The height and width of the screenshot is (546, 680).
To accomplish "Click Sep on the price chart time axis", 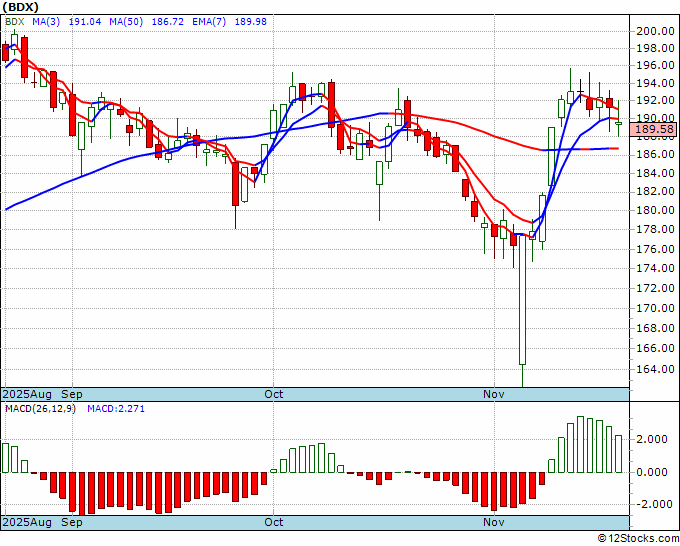I will 72,394.
